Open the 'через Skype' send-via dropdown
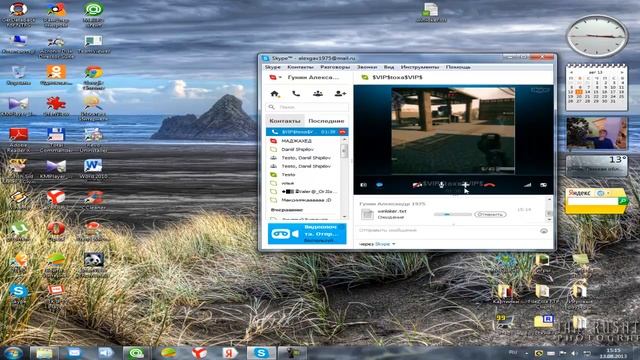640x360 pixels. (x=377, y=244)
